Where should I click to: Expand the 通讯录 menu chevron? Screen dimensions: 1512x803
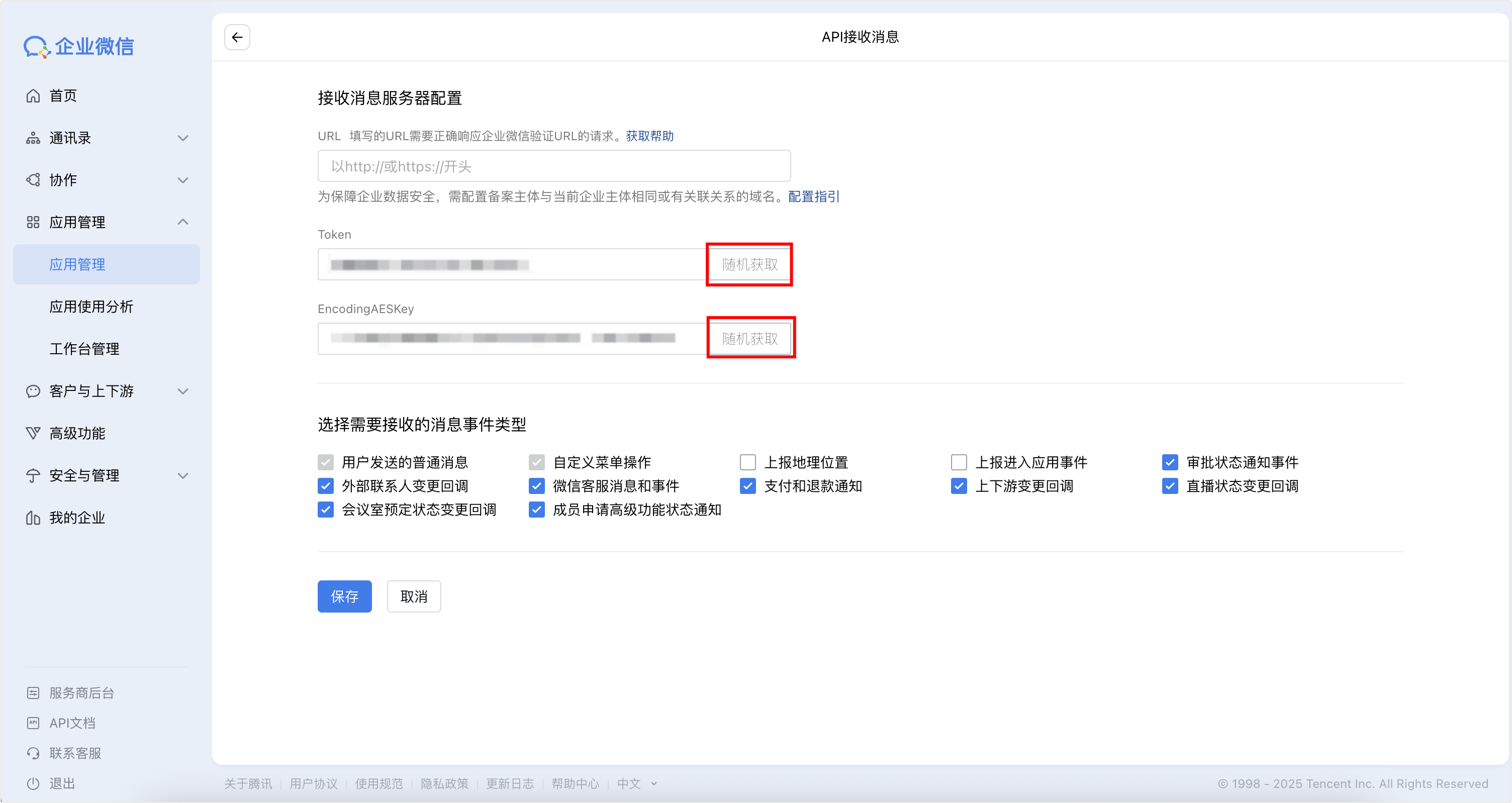[x=183, y=138]
